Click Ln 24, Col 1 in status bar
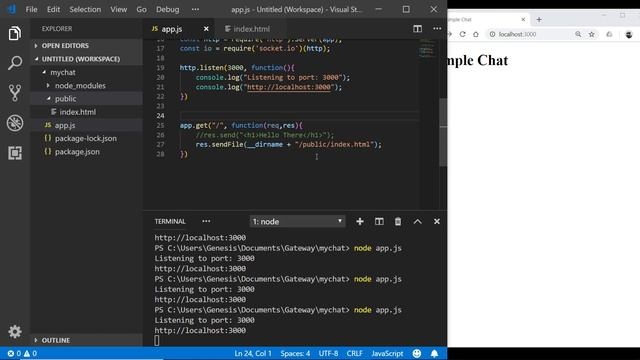This screenshot has width=640, height=360. coord(253,353)
